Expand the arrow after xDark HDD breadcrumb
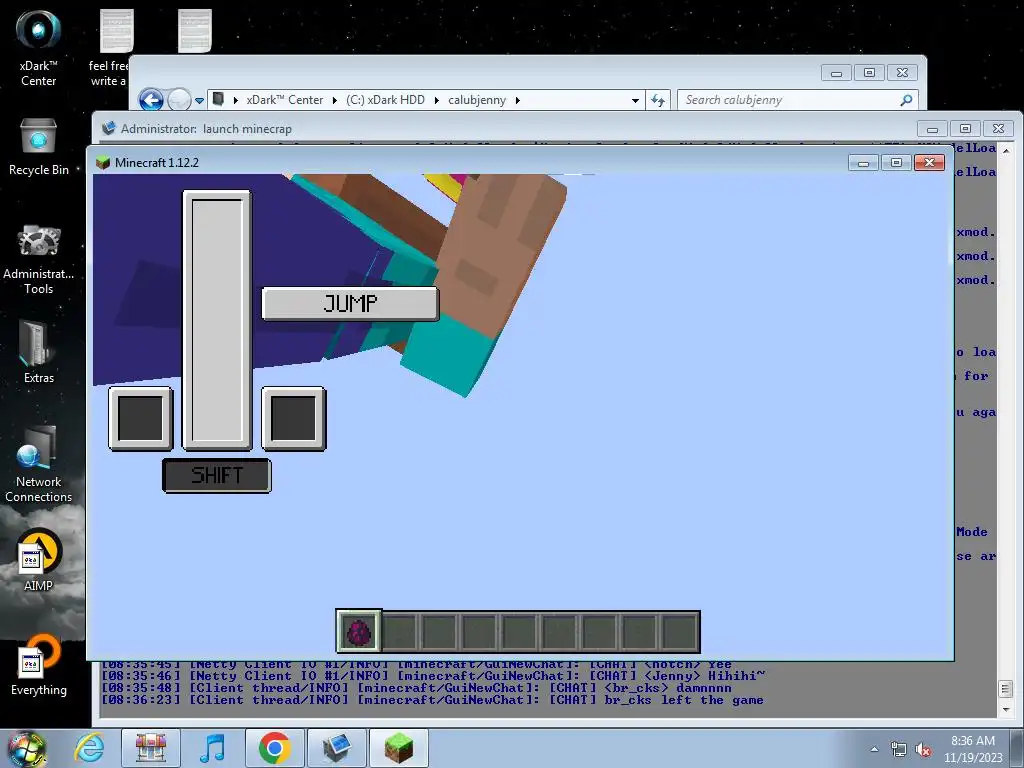The image size is (1024, 768). pos(436,100)
